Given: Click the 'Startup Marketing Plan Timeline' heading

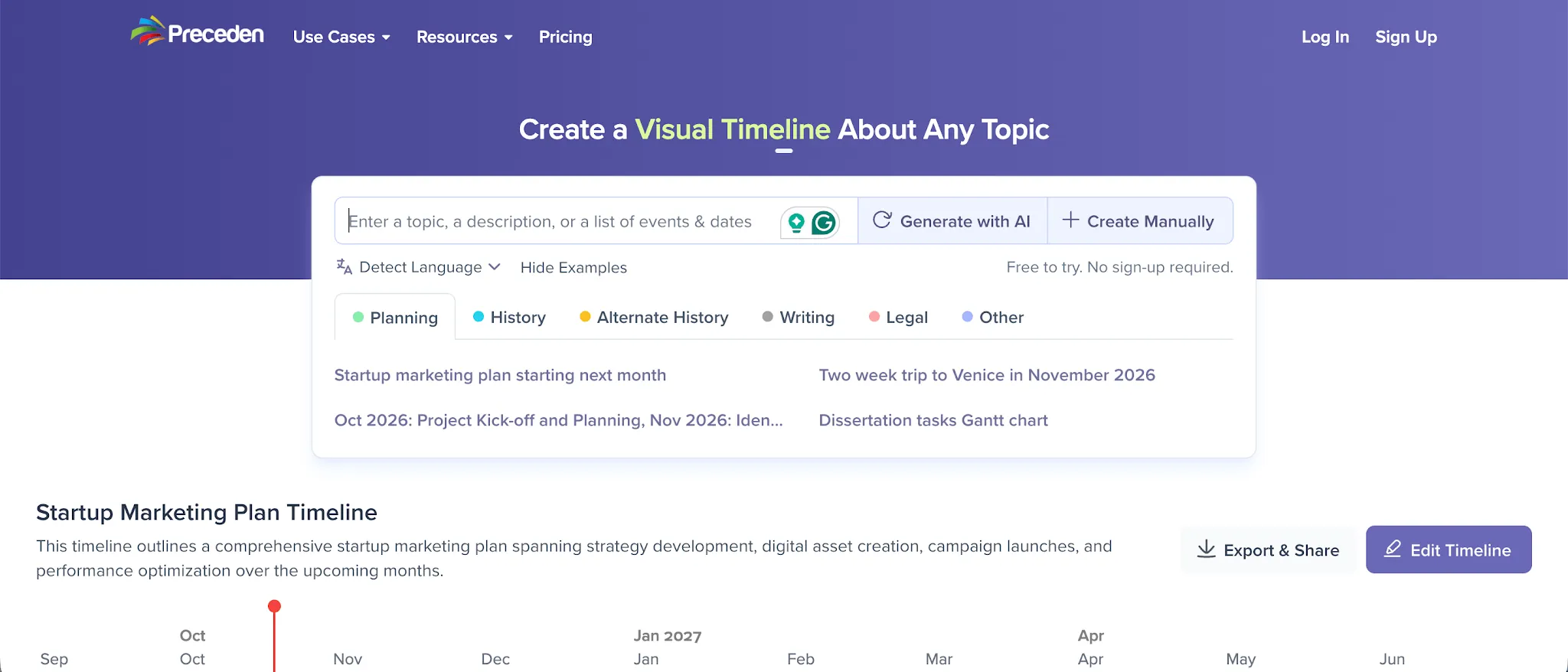Looking at the screenshot, I should click(x=207, y=512).
